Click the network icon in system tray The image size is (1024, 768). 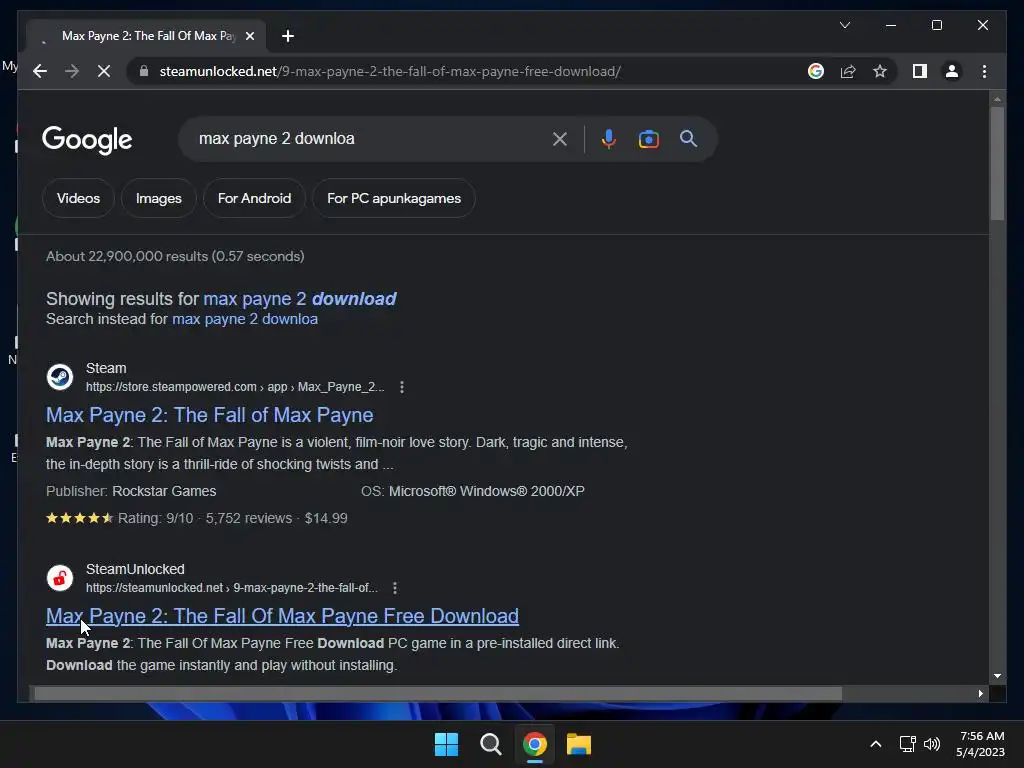coord(907,744)
